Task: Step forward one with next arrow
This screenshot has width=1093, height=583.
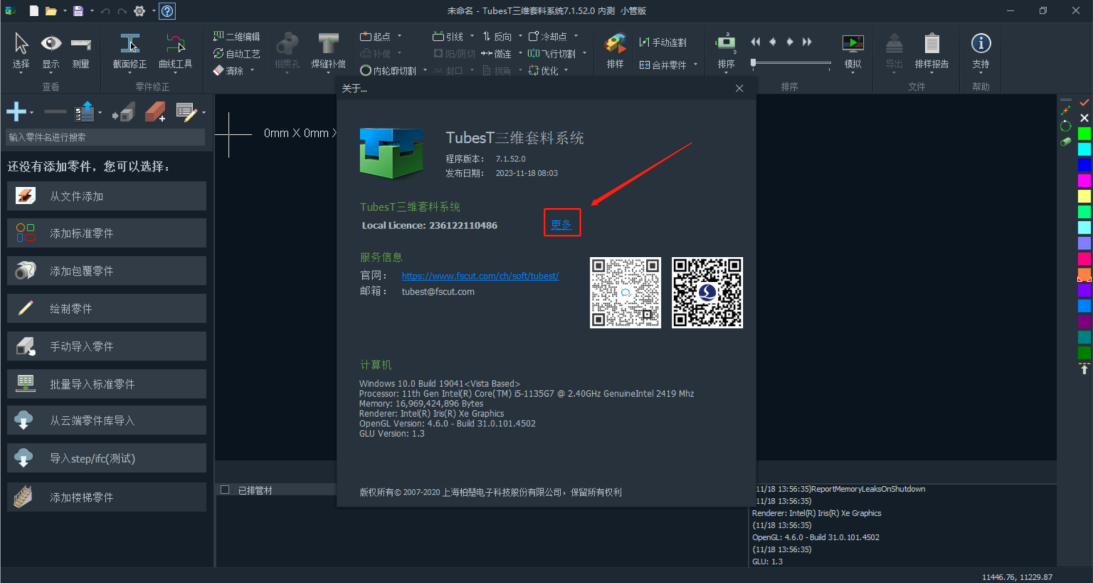Action: click(x=790, y=42)
